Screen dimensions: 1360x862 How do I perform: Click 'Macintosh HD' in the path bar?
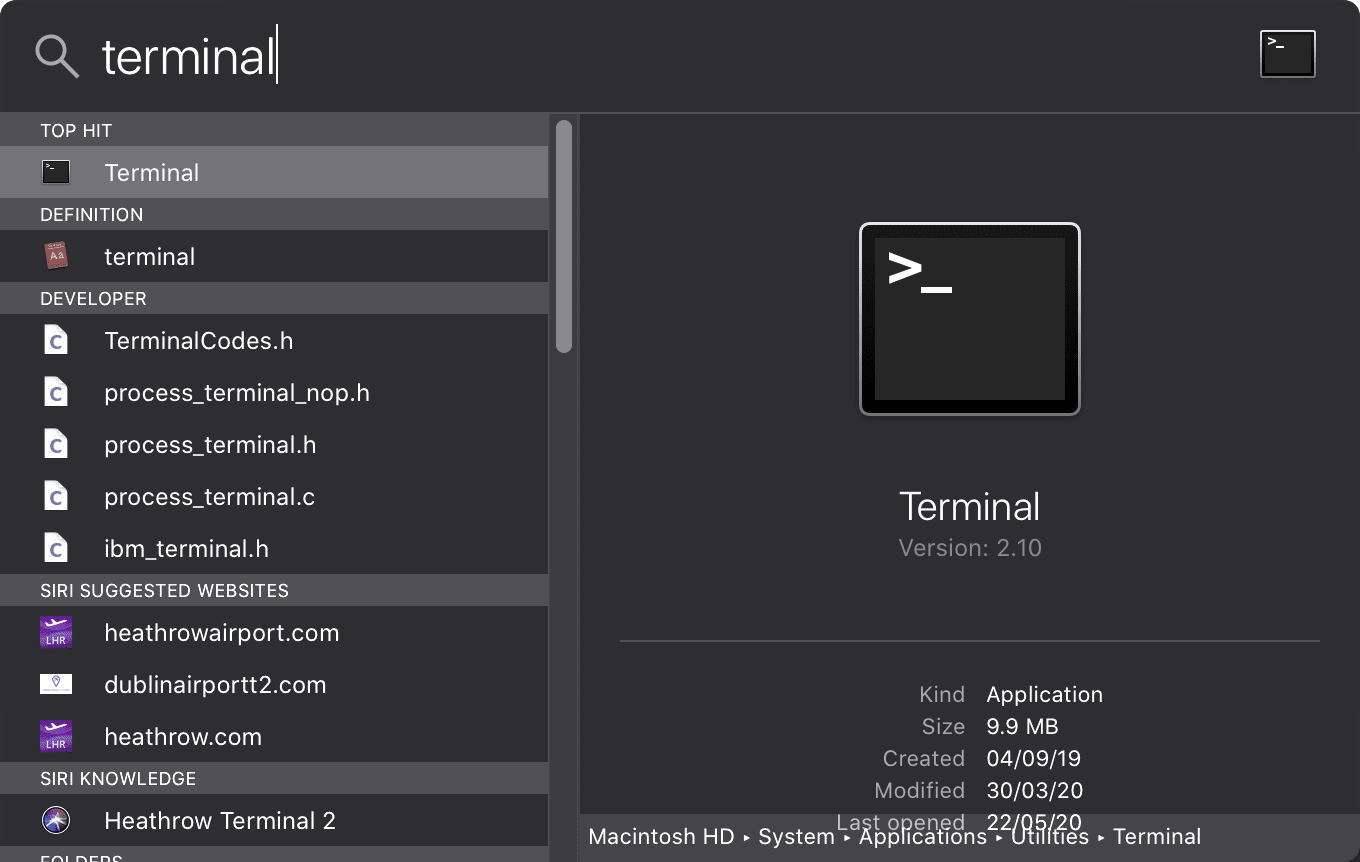661,837
